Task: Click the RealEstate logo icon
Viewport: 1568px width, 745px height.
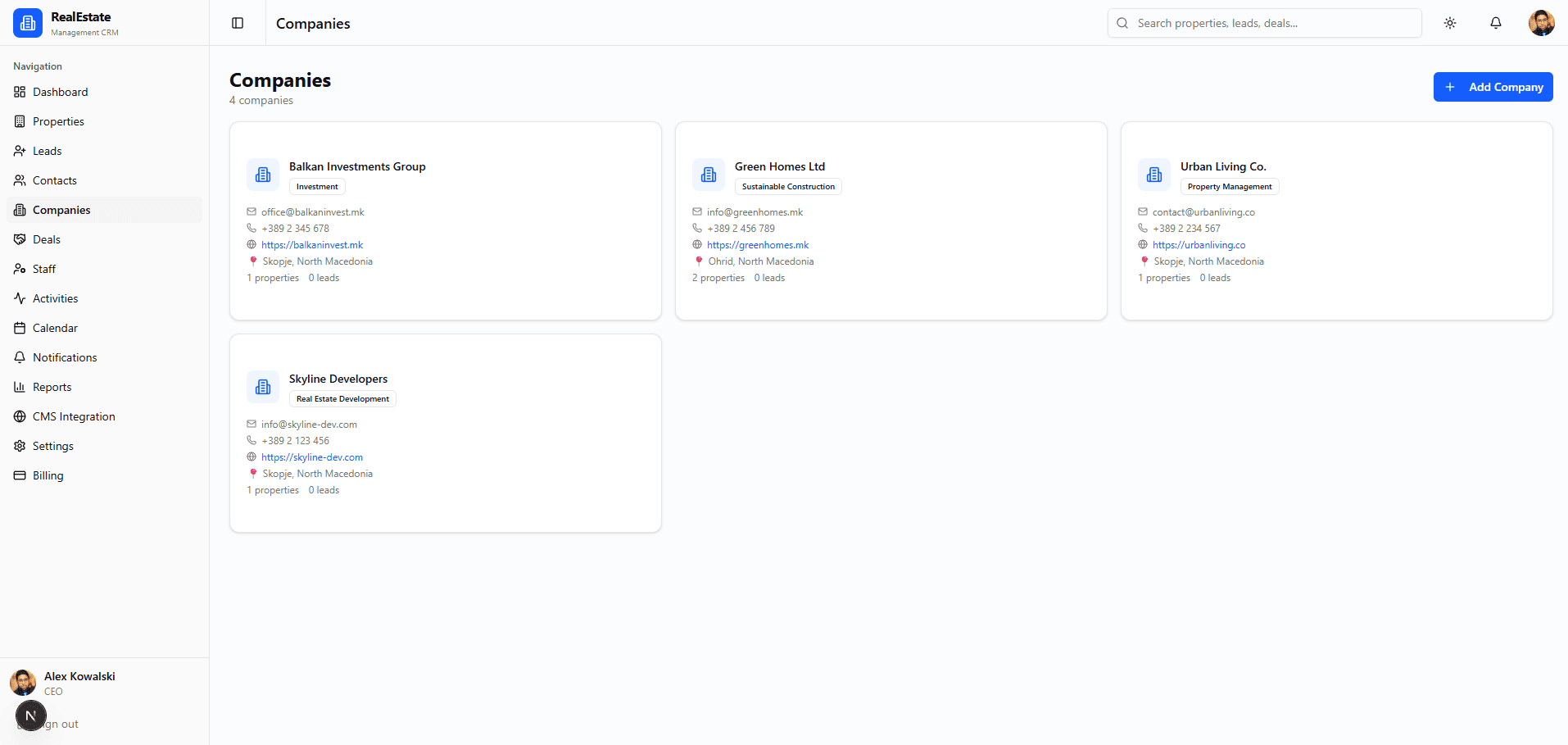Action: pos(28,23)
